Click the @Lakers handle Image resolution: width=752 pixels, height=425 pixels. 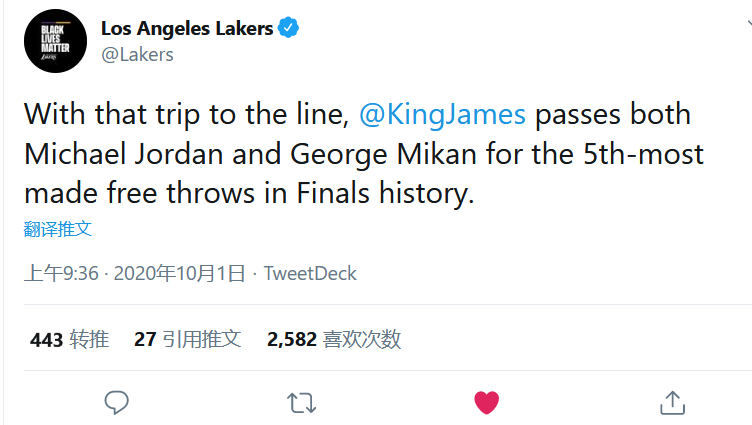pyautogui.click(x=137, y=55)
